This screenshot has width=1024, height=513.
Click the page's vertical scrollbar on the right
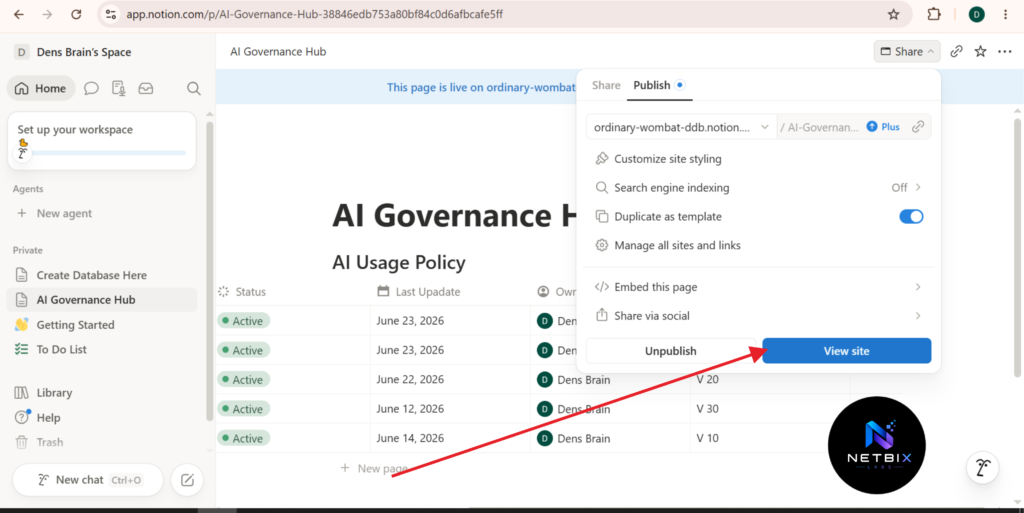[1017, 248]
